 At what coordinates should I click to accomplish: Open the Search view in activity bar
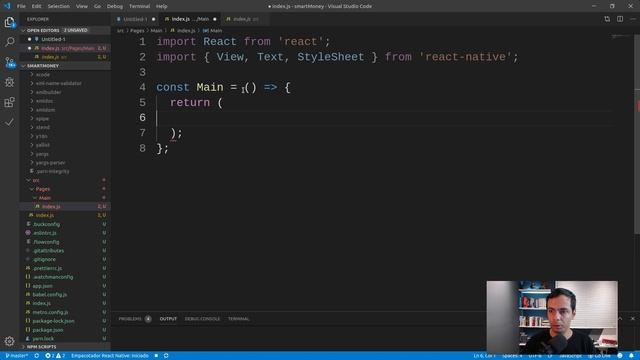(9, 42)
